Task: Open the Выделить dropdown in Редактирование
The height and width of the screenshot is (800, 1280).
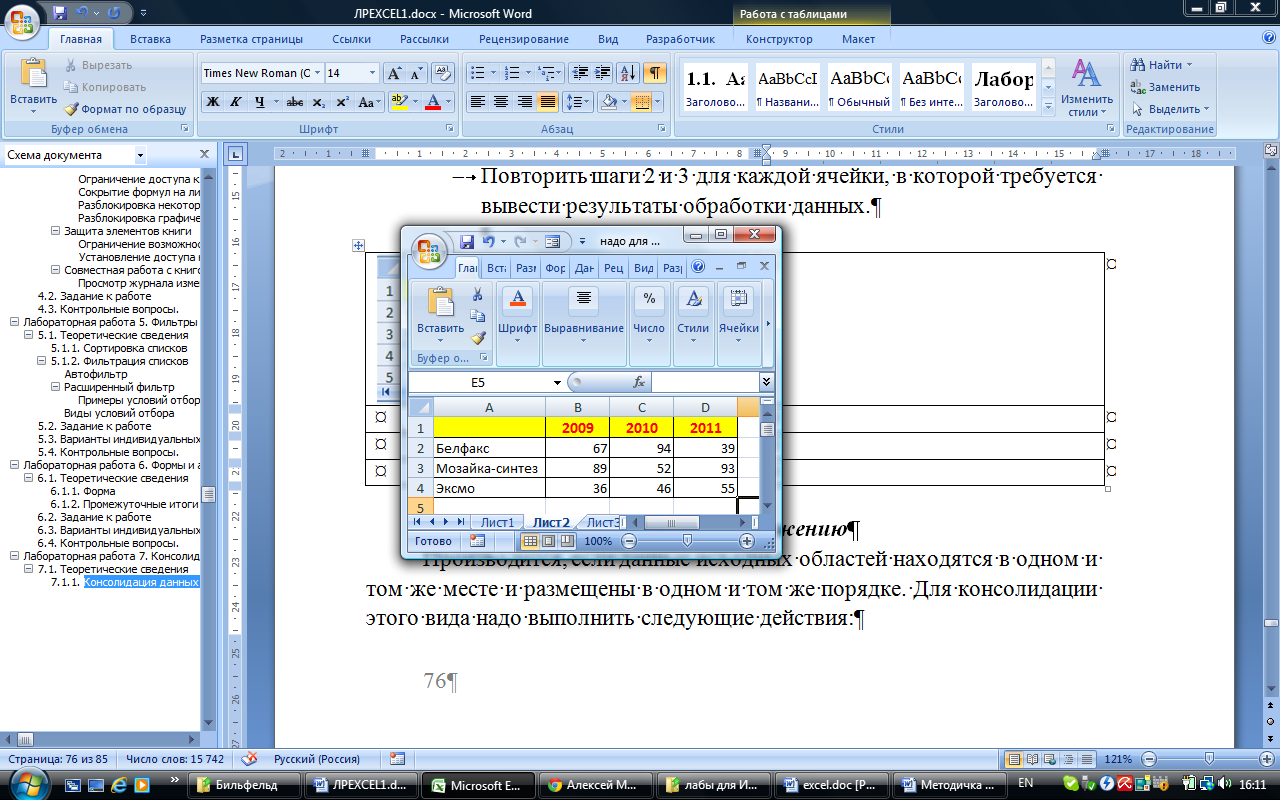Action: (1170, 109)
